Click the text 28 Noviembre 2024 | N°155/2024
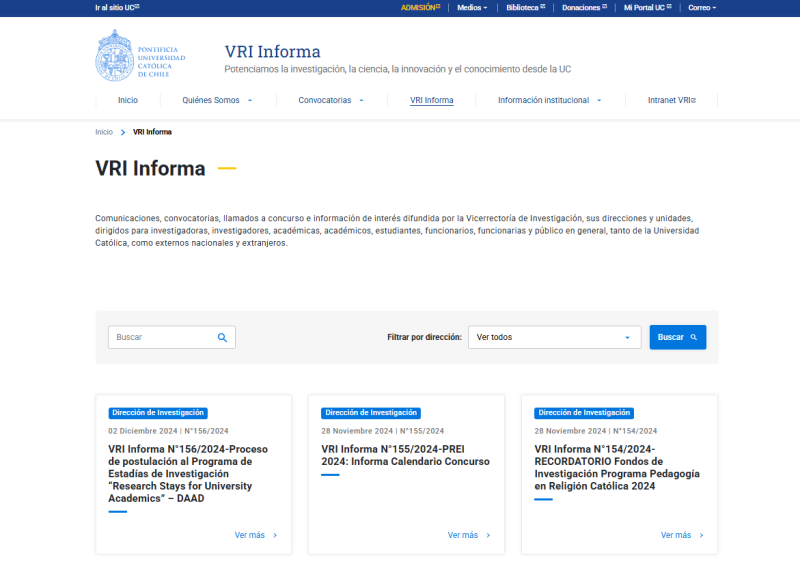 click(383, 431)
